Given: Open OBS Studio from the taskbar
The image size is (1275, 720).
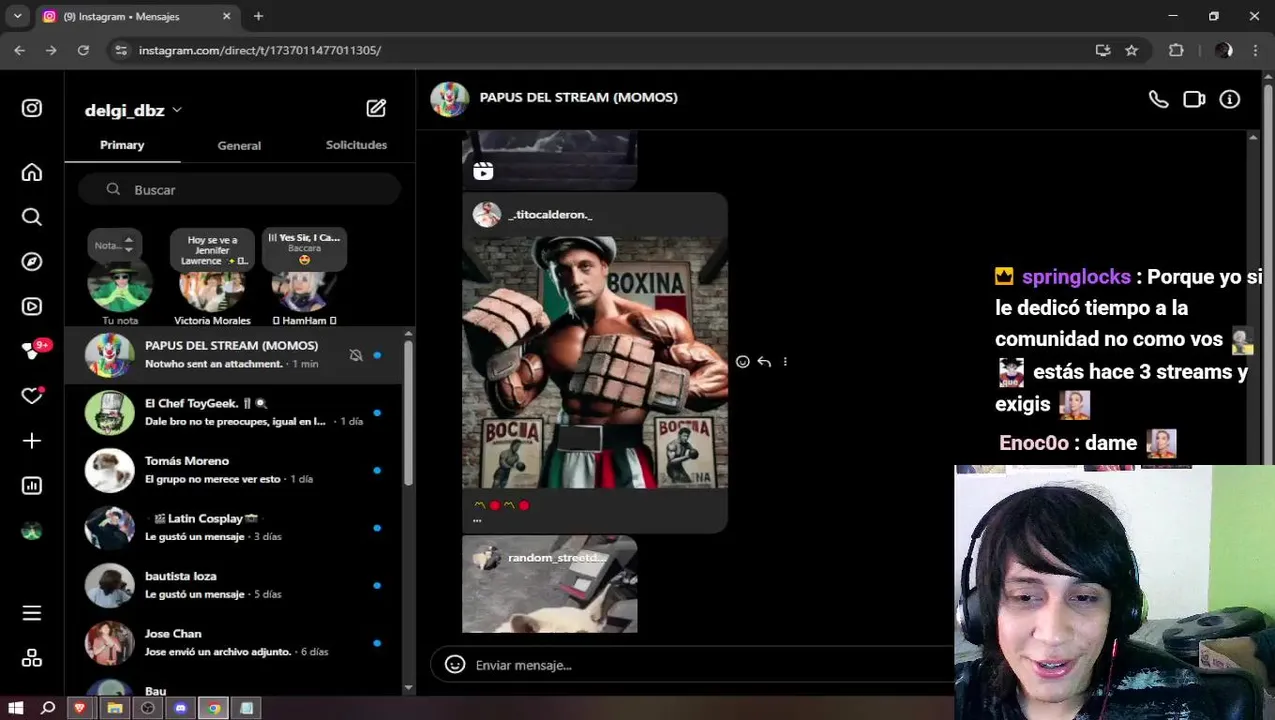Looking at the screenshot, I should click(x=148, y=708).
